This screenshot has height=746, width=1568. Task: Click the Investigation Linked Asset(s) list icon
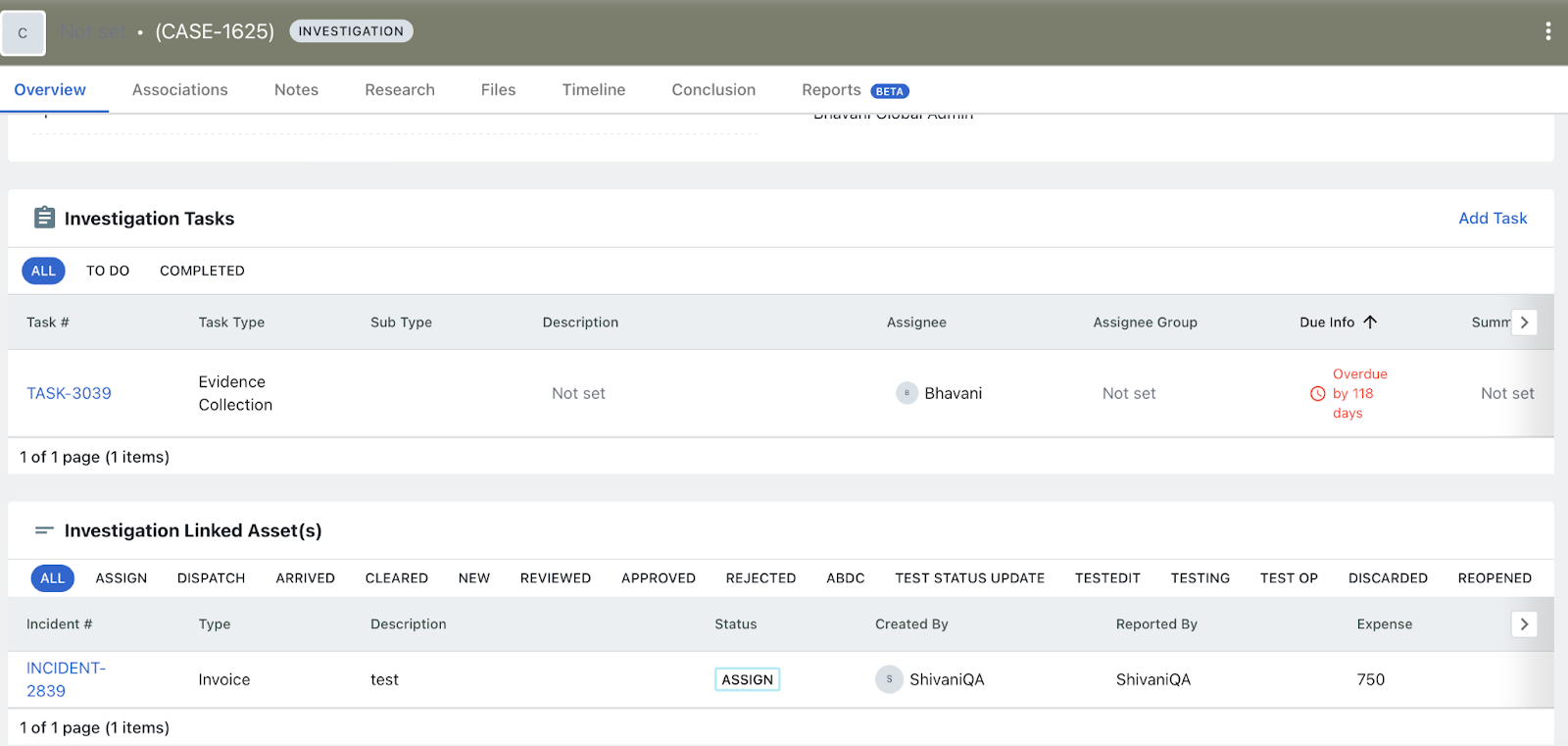coord(44,530)
